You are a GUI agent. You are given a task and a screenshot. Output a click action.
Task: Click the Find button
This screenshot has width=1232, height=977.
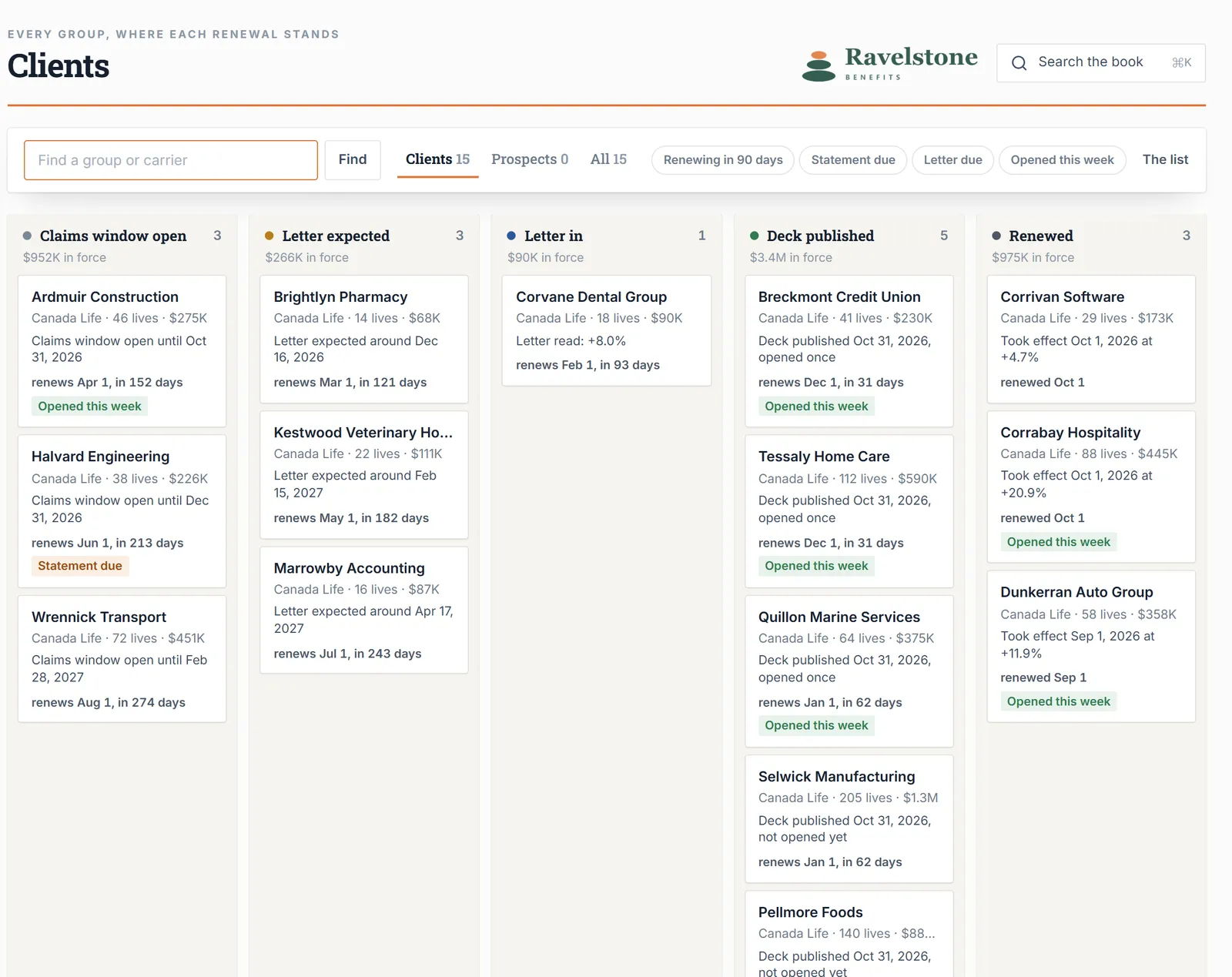click(x=353, y=160)
